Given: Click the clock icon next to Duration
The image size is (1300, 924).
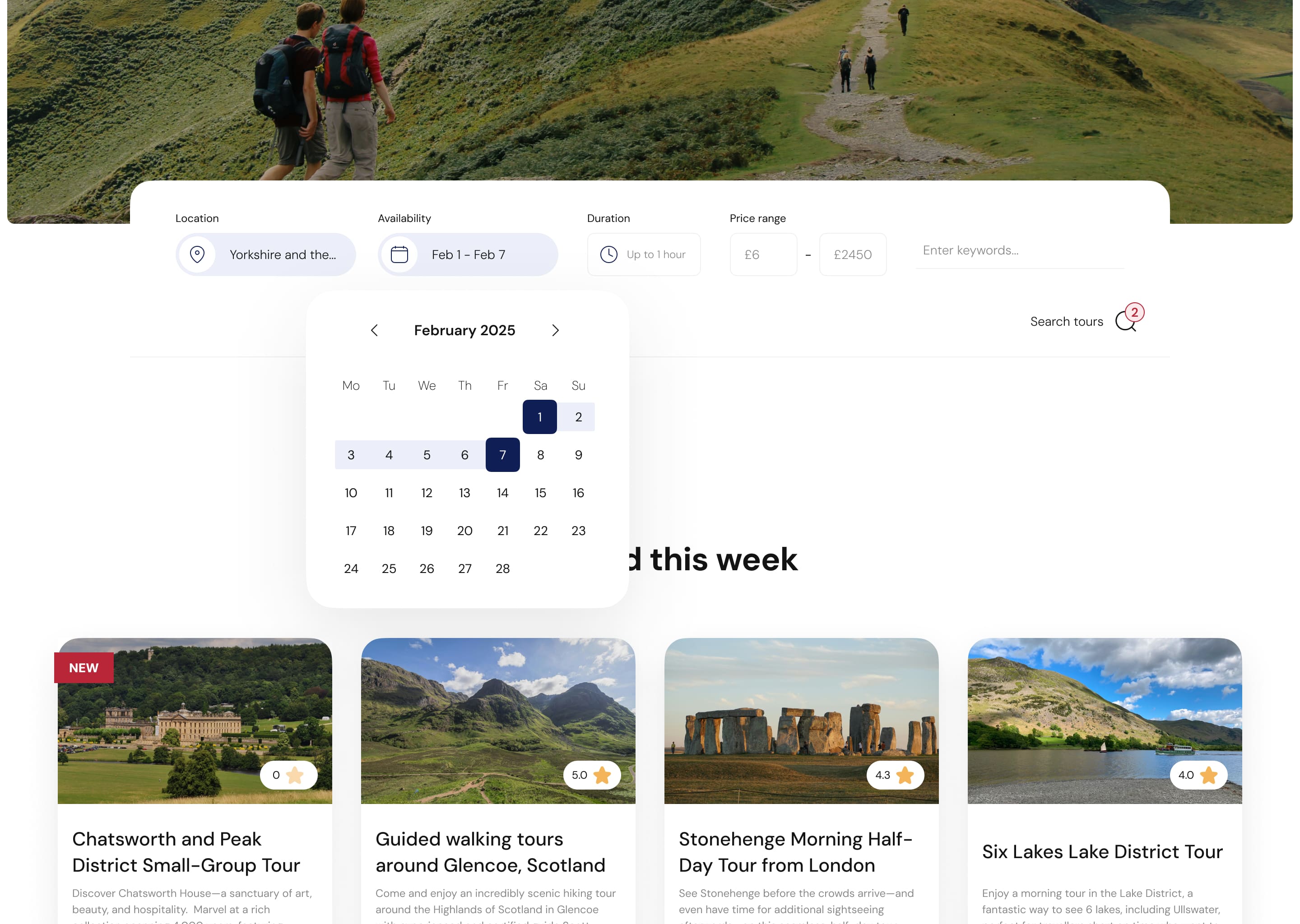Looking at the screenshot, I should [608, 254].
